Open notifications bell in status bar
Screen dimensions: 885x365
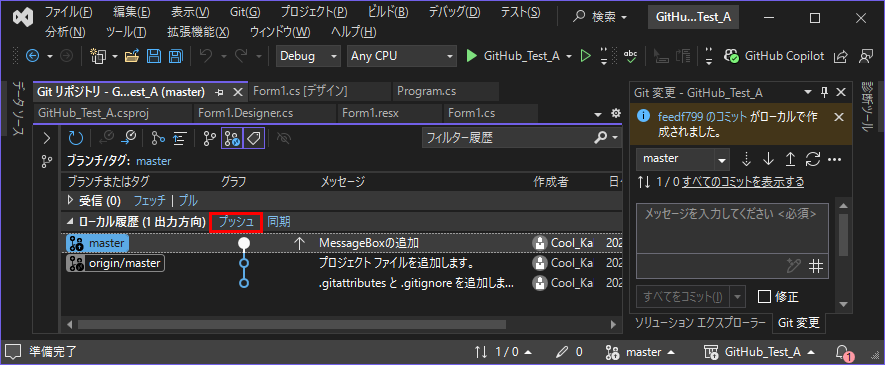[843, 352]
